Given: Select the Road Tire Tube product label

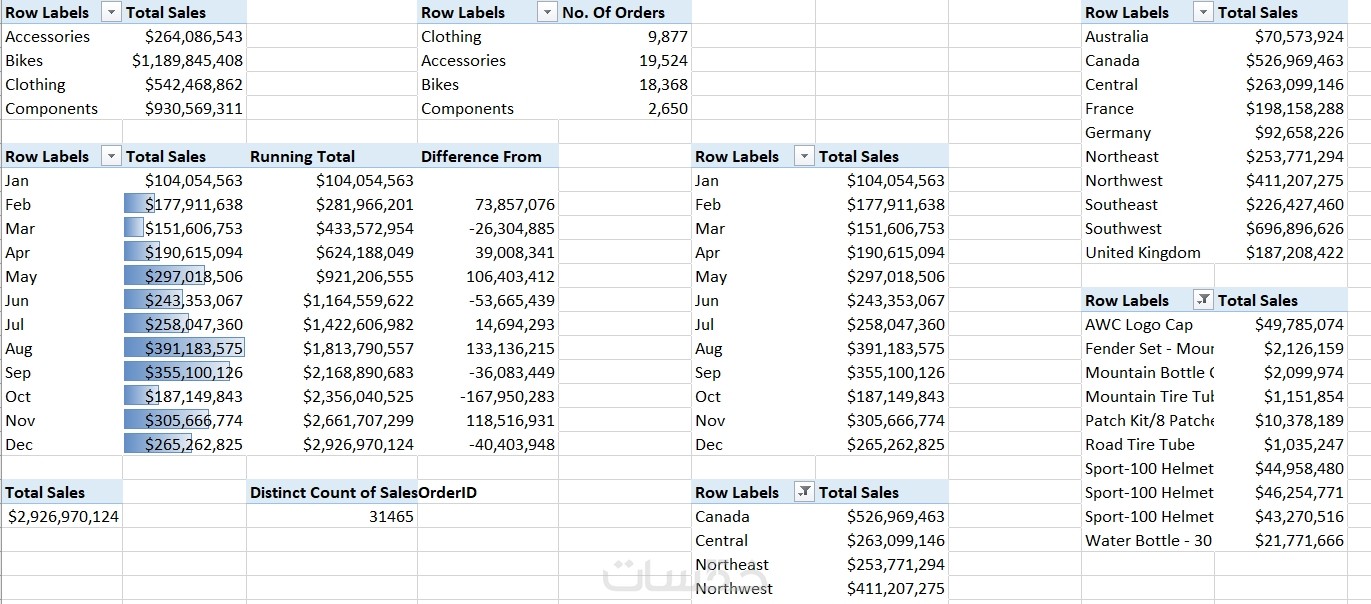Looking at the screenshot, I should [x=1139, y=444].
